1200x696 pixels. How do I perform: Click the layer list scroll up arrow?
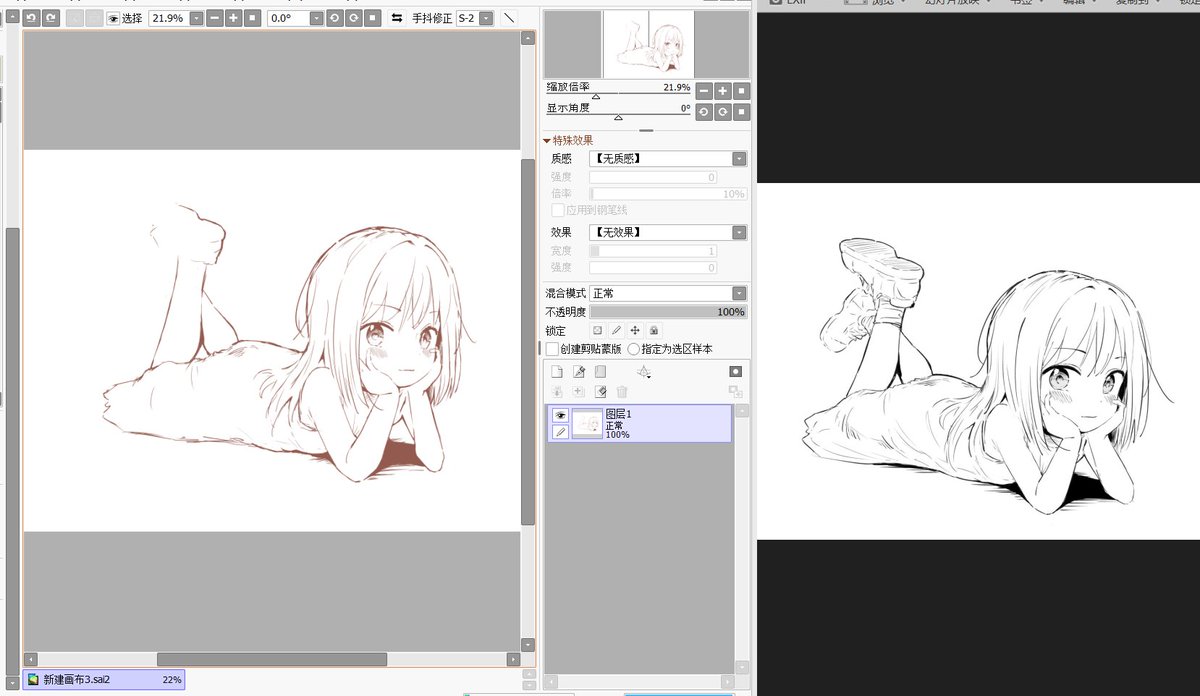click(741, 409)
